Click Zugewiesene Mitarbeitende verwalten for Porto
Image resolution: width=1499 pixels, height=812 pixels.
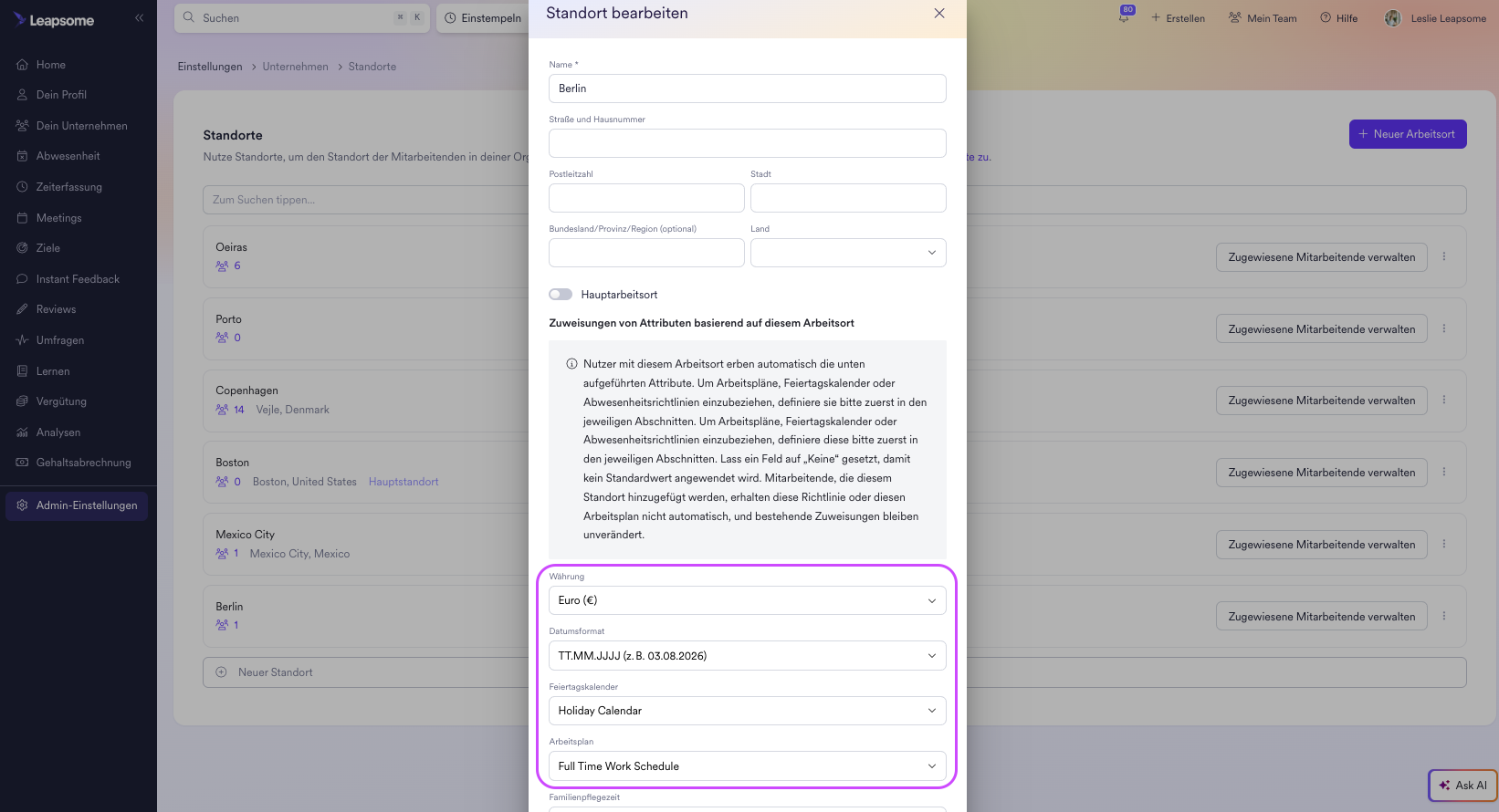pos(1321,329)
